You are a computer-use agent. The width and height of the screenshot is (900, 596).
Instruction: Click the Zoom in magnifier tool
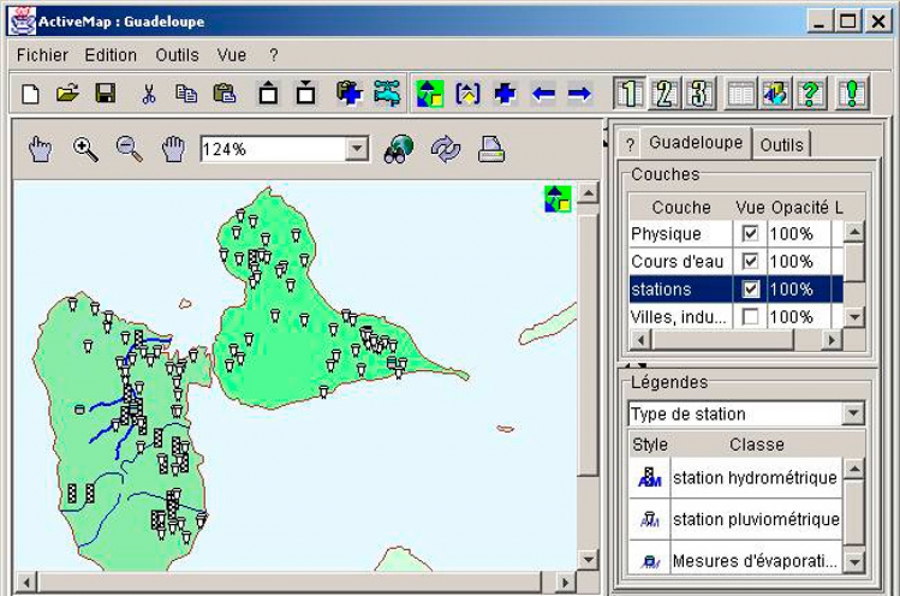(x=86, y=149)
